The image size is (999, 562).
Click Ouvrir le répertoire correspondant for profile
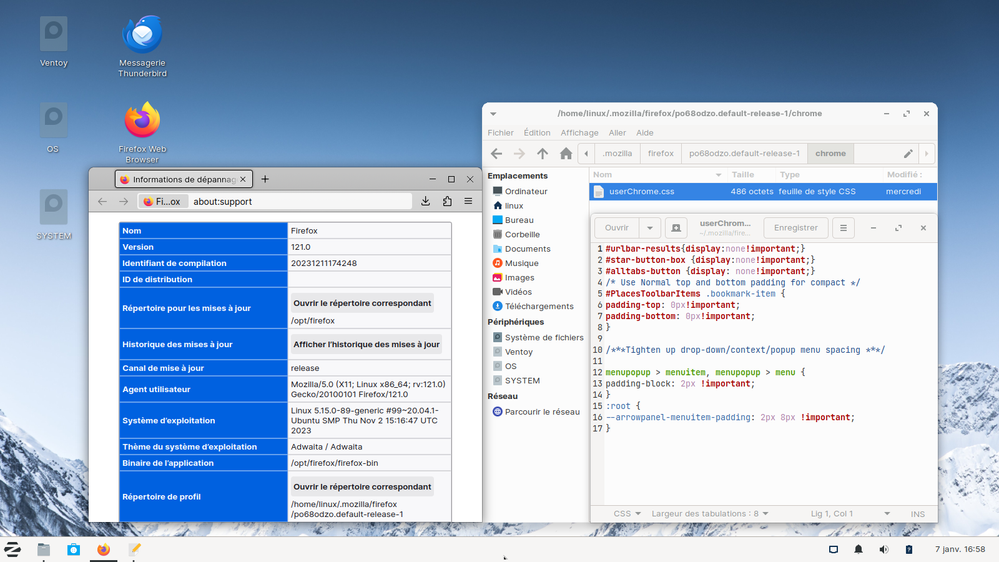point(362,487)
